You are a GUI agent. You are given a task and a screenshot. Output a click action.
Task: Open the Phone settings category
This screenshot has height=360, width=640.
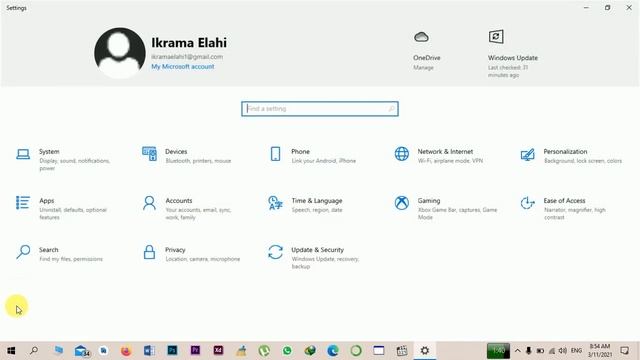click(313, 156)
